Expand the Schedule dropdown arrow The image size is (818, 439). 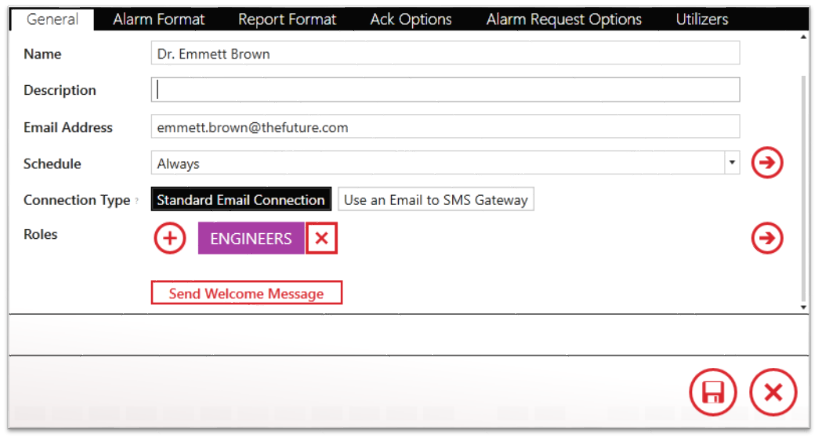point(732,163)
